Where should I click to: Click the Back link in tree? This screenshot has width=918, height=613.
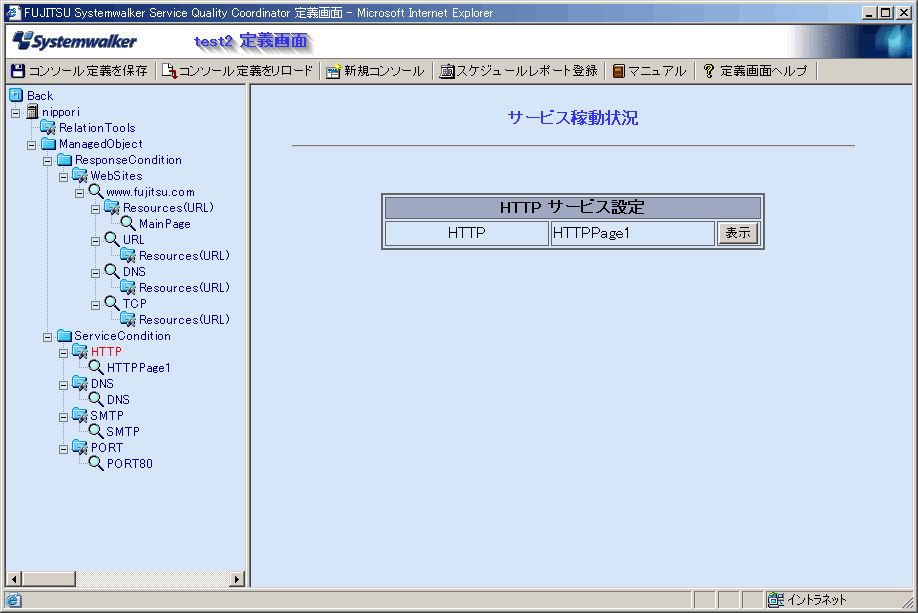(40, 95)
